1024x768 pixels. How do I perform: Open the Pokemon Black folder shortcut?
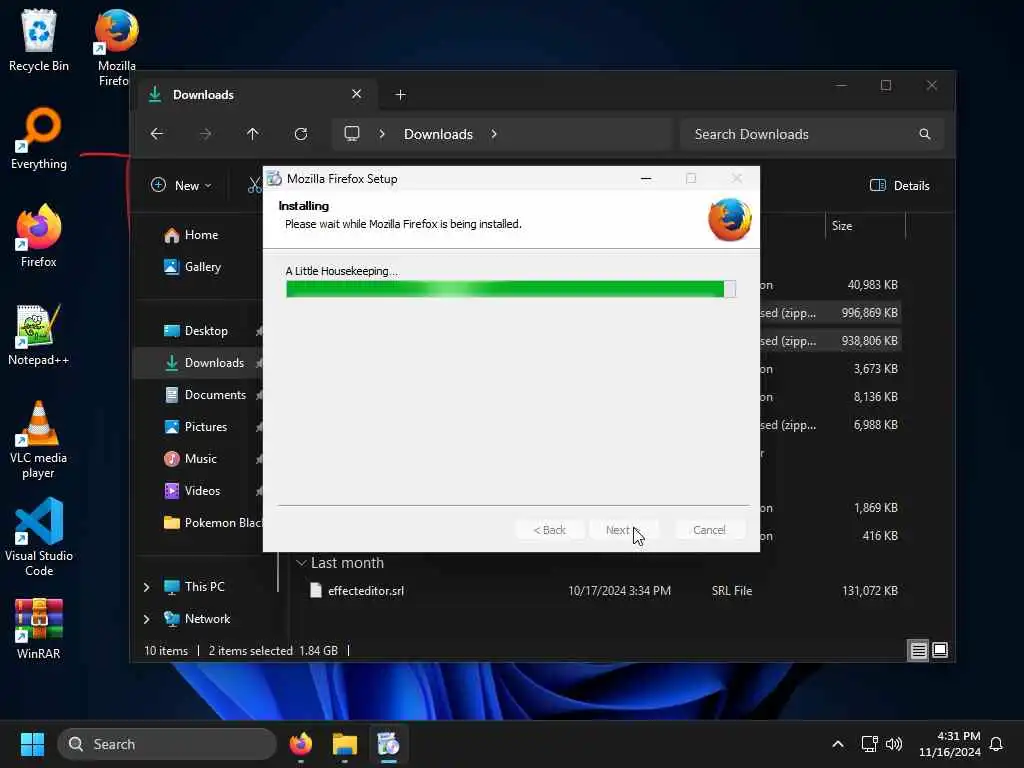coord(212,523)
